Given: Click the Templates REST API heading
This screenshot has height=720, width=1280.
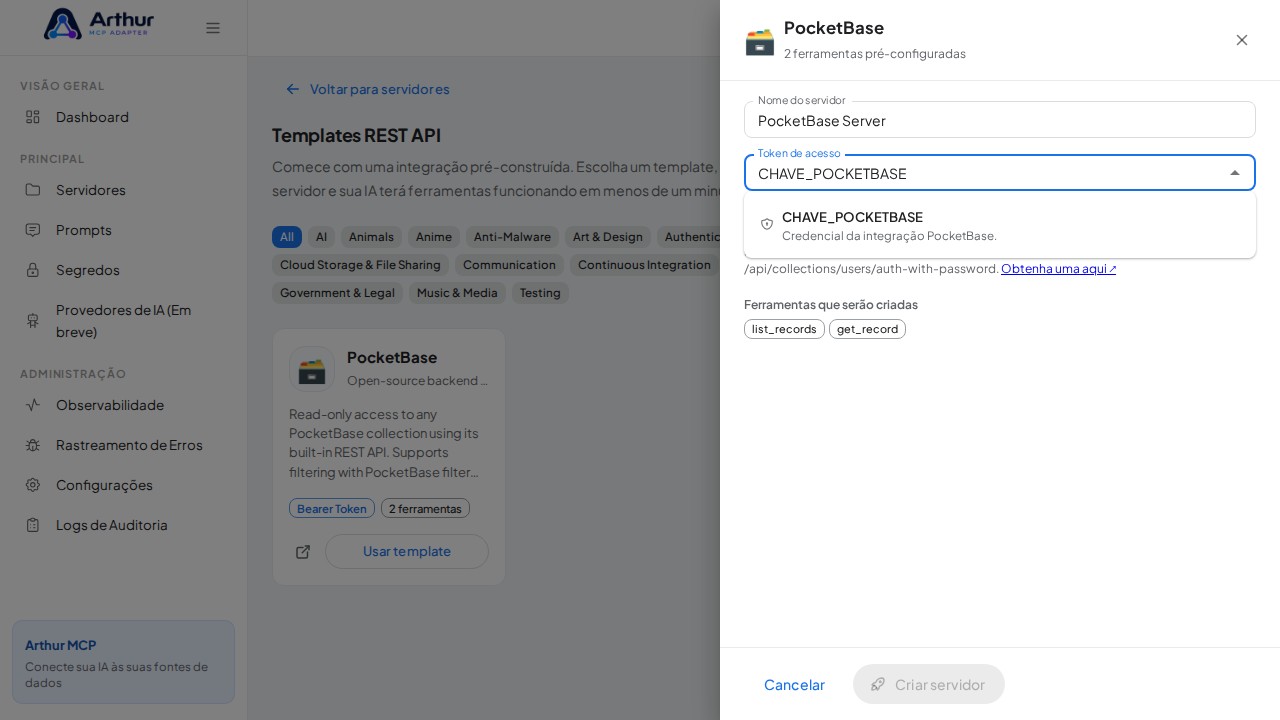Looking at the screenshot, I should (356, 135).
